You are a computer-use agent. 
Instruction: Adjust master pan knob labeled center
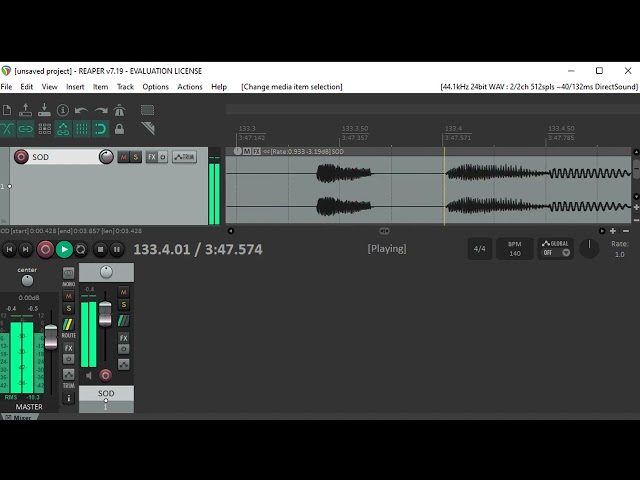click(27, 280)
